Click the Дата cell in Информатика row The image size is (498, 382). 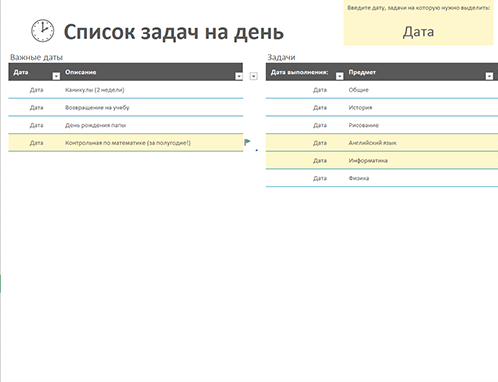[x=320, y=160]
